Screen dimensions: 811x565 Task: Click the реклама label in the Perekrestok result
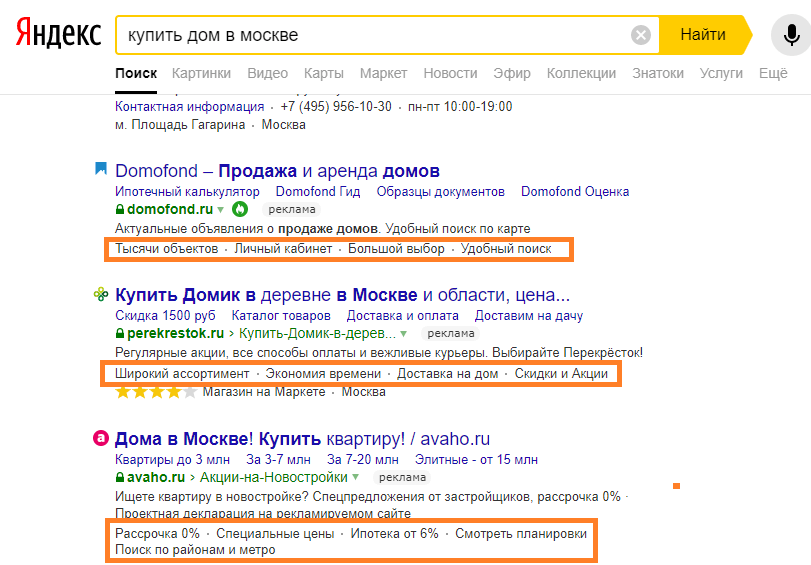(451, 334)
